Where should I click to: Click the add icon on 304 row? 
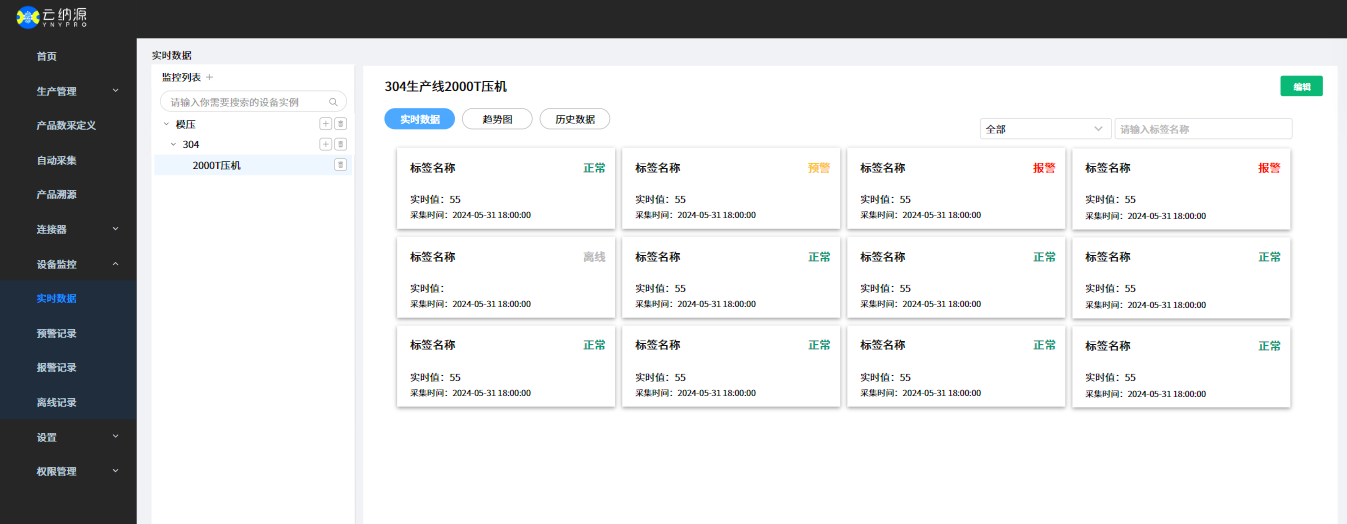tap(325, 145)
